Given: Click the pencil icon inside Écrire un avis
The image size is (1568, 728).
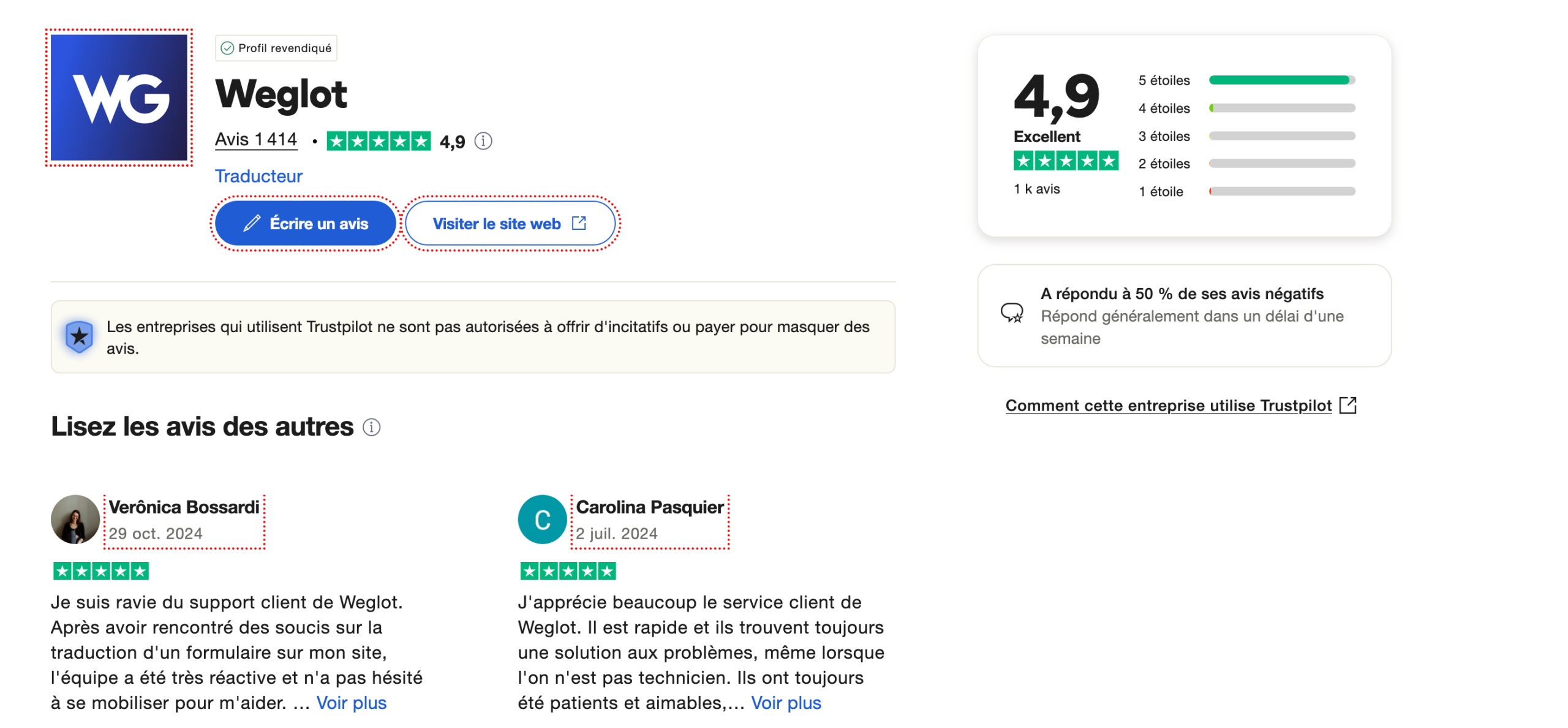Looking at the screenshot, I should tap(252, 223).
